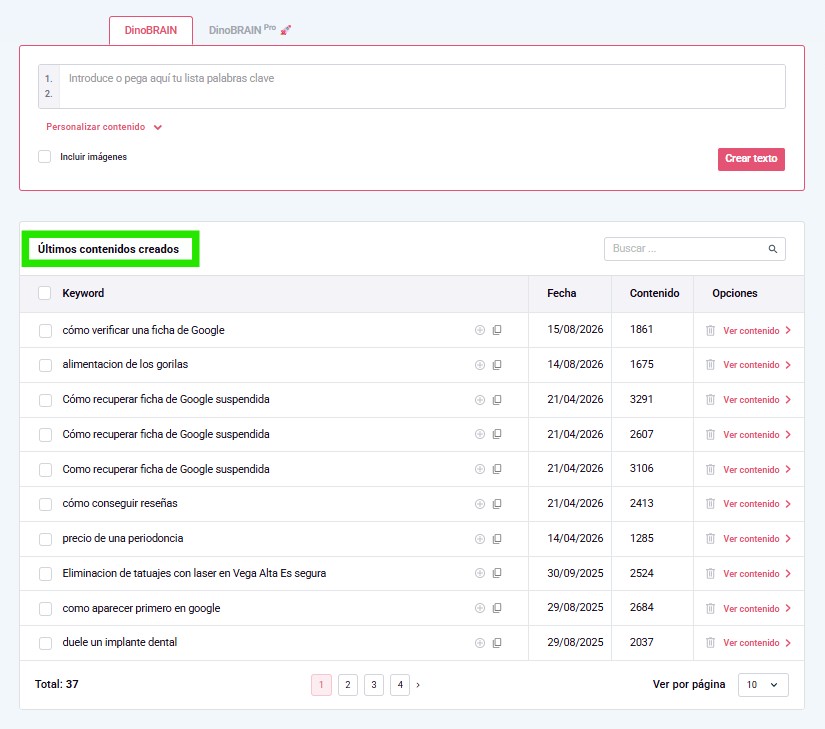Tick the select-all checkbox beside Keyword header
The width and height of the screenshot is (825, 729).
[x=45, y=293]
